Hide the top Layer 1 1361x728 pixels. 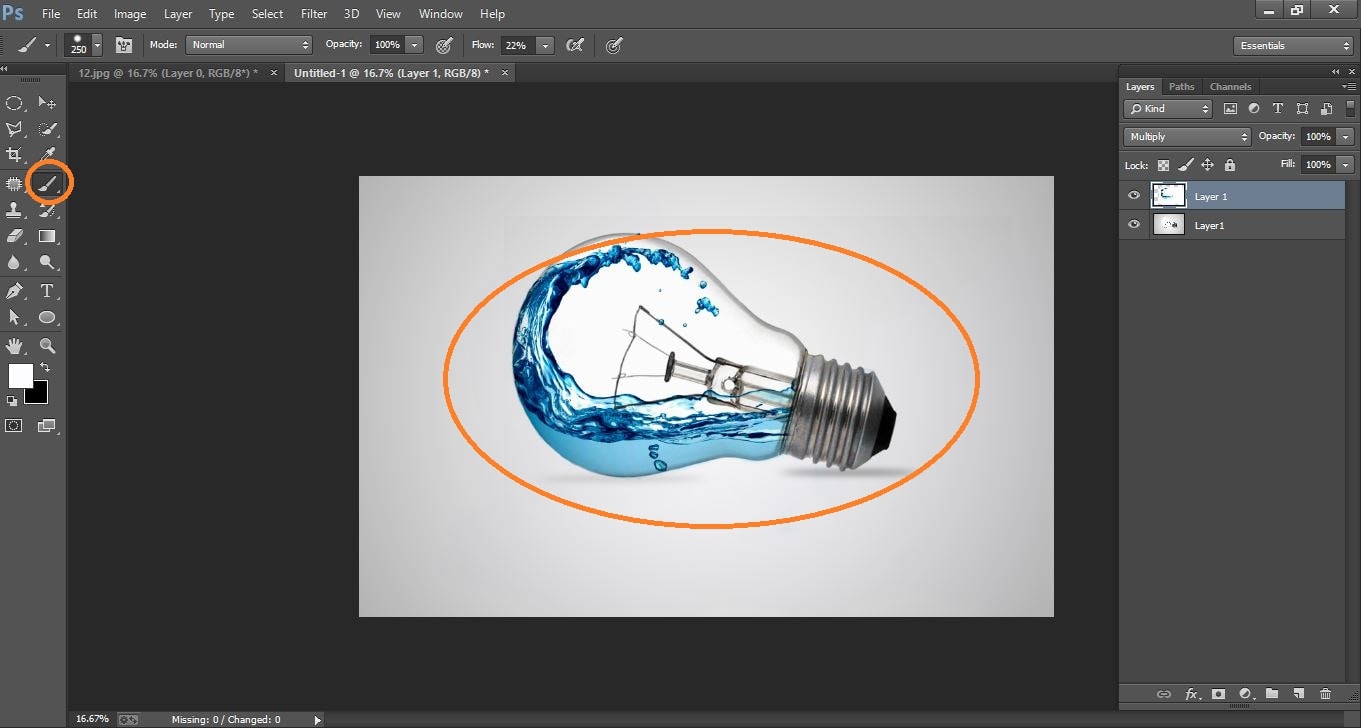(1133, 195)
